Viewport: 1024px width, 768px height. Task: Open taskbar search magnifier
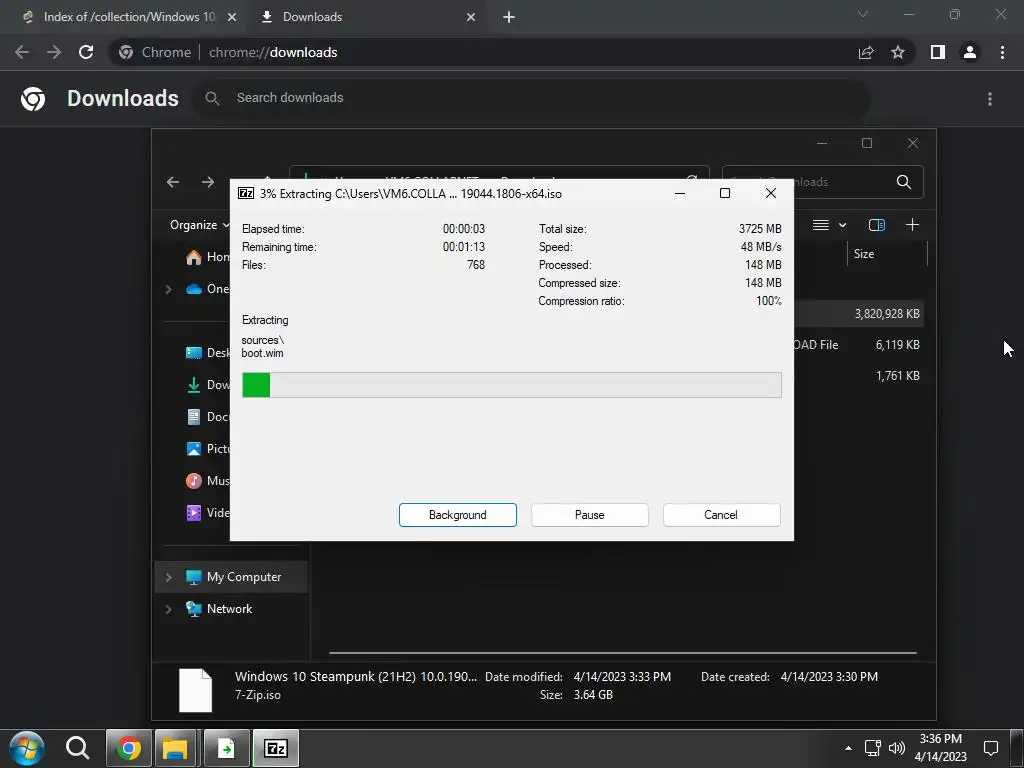[77, 748]
